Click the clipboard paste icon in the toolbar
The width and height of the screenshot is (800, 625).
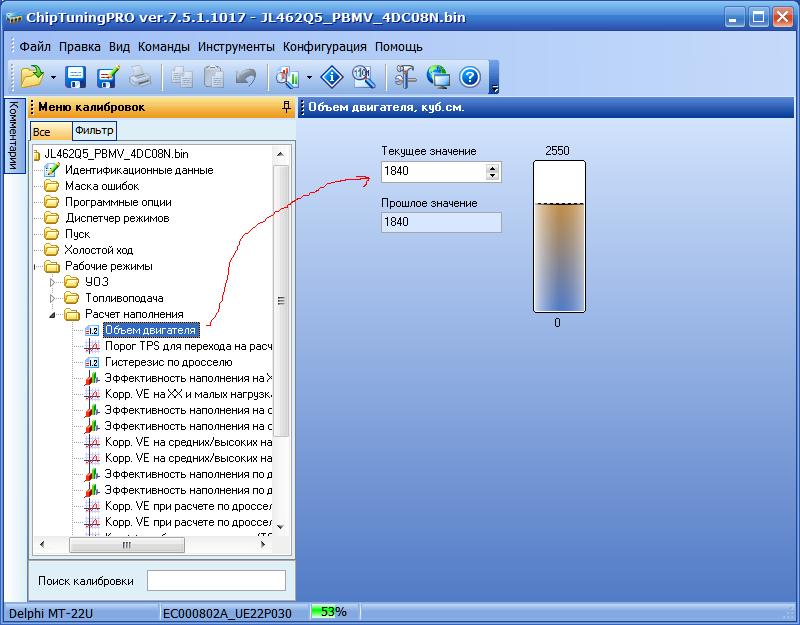click(x=213, y=77)
